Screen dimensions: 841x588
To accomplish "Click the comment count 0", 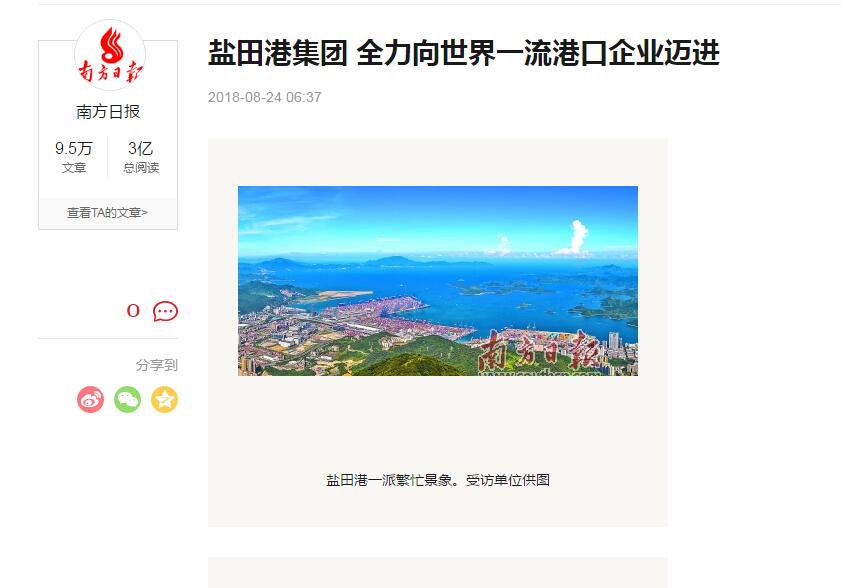I will tap(133, 311).
